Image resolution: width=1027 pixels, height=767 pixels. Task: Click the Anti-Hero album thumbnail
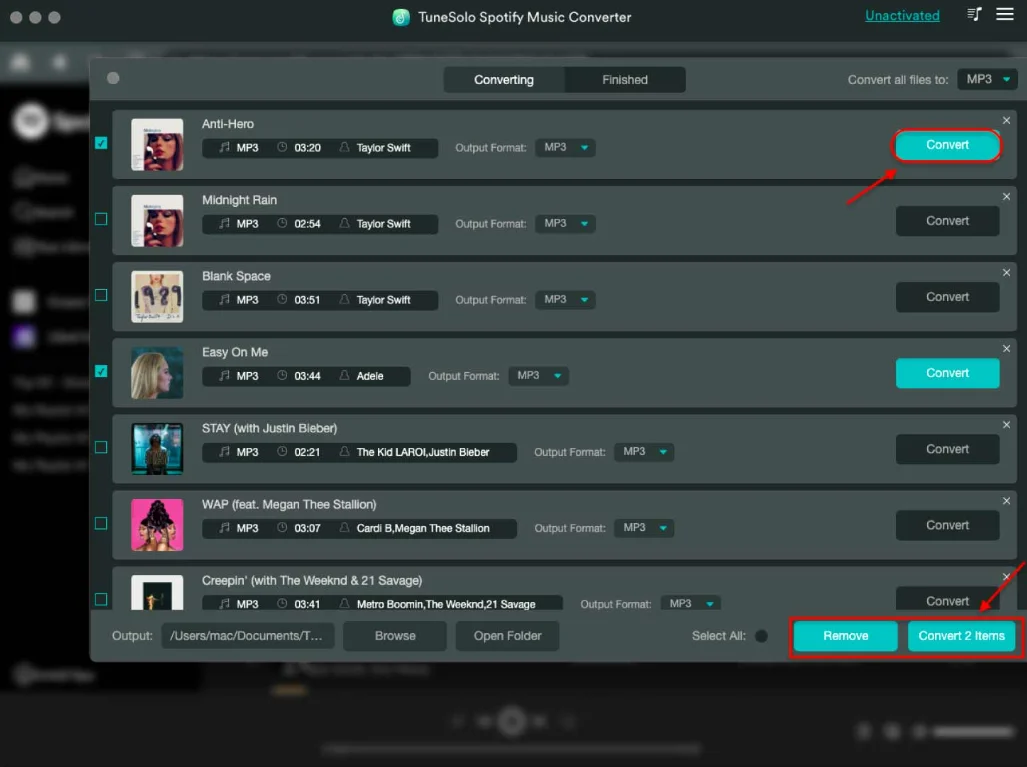point(157,144)
